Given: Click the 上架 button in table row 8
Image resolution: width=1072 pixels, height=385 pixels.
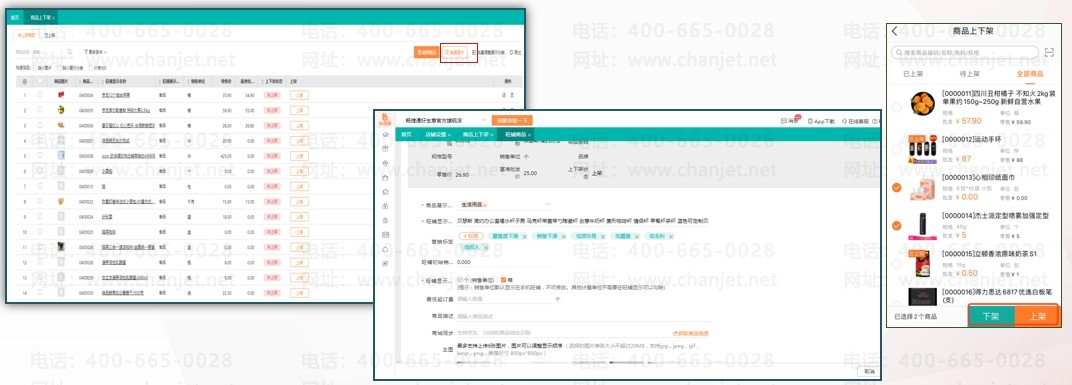Looking at the screenshot, I should [x=299, y=201].
